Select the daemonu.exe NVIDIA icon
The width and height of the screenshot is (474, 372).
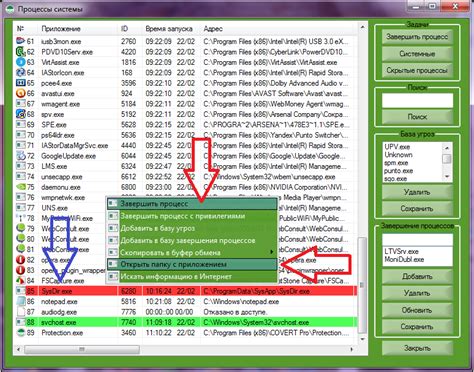pos(21,187)
